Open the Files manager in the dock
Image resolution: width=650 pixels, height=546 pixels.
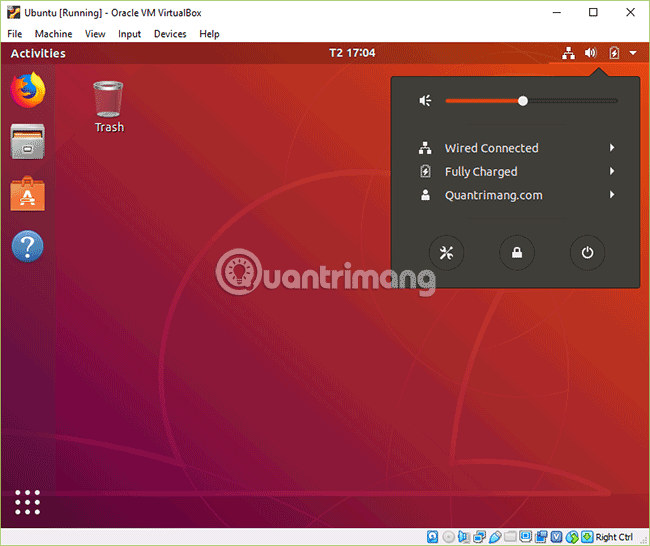click(x=27, y=141)
